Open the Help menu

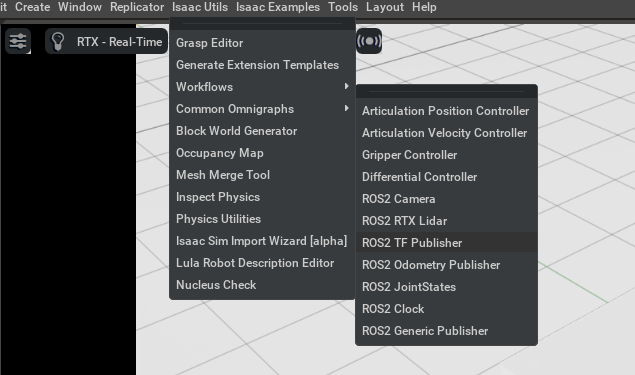click(424, 7)
